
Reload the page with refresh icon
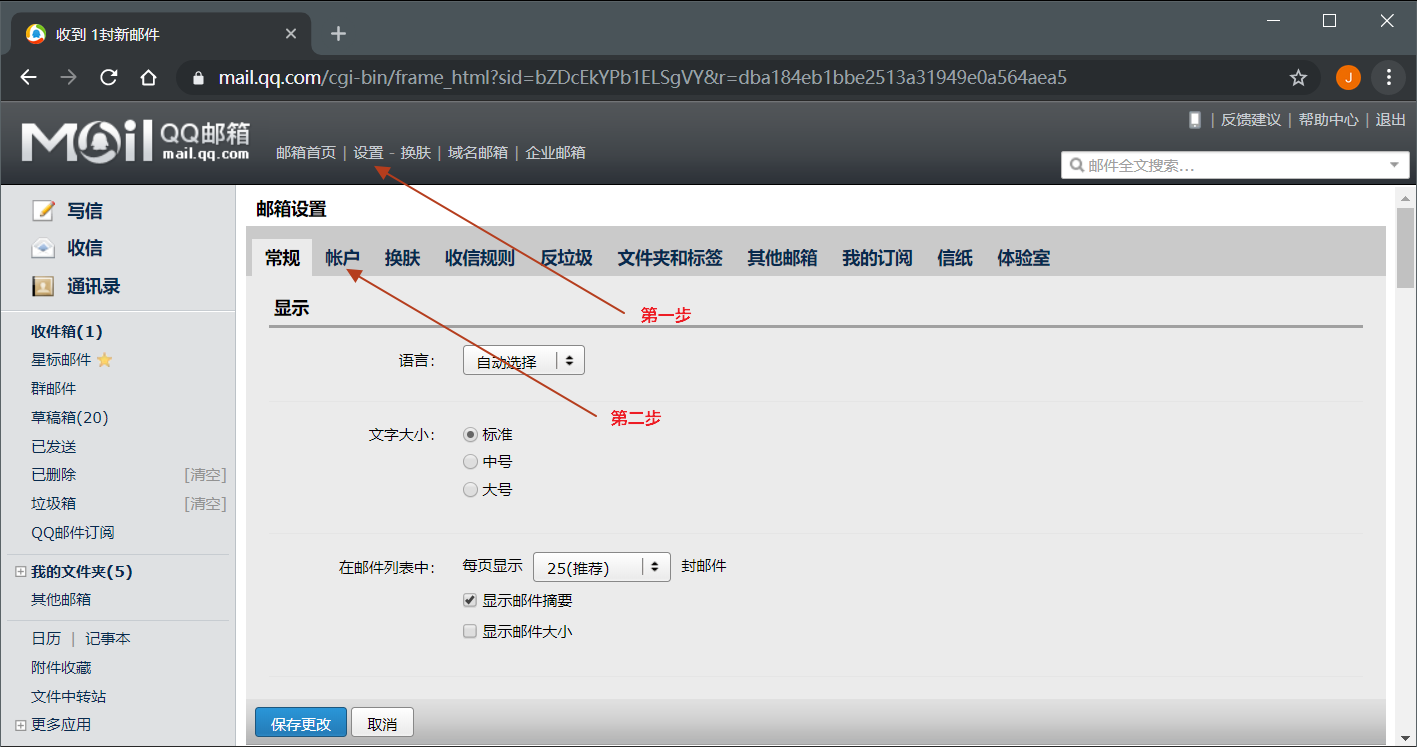pos(109,77)
